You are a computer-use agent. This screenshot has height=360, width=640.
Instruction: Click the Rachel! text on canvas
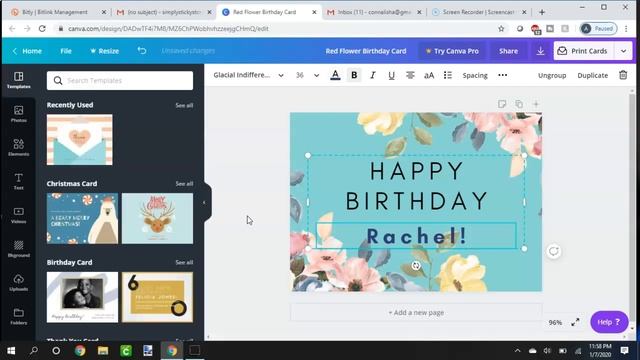416,236
